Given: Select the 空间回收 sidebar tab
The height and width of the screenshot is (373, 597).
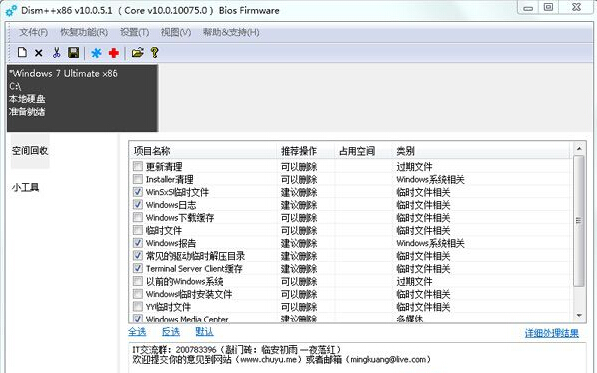Looking at the screenshot, I should pyautogui.click(x=30, y=151).
